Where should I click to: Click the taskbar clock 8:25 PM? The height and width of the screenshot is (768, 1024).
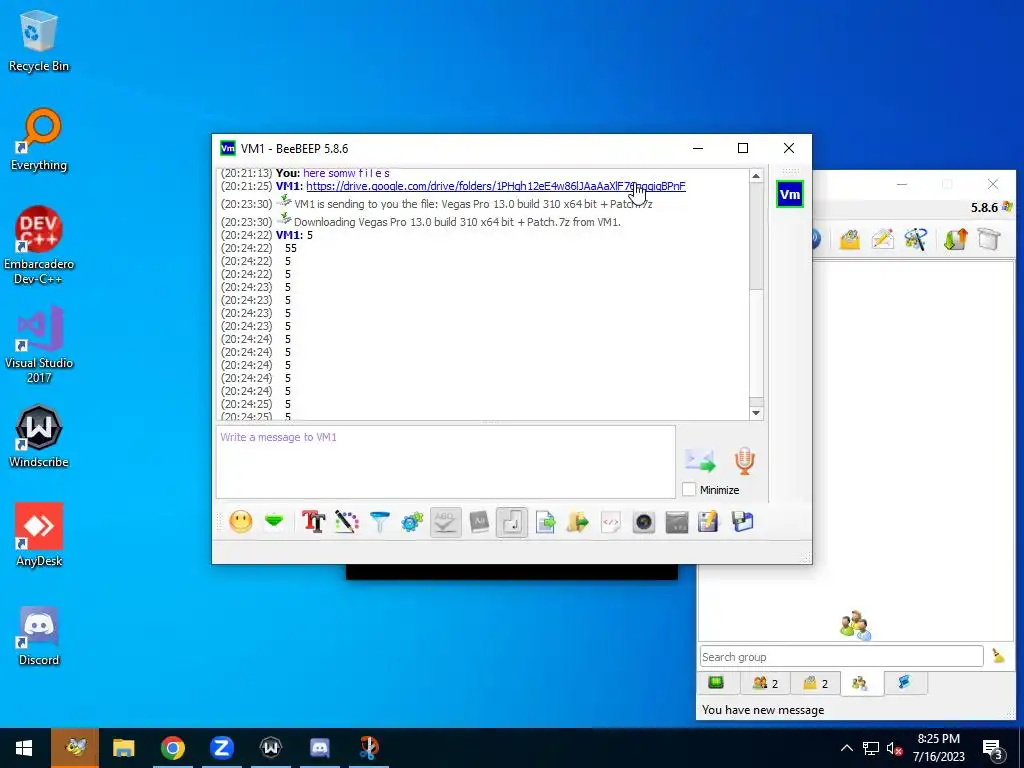(x=938, y=739)
